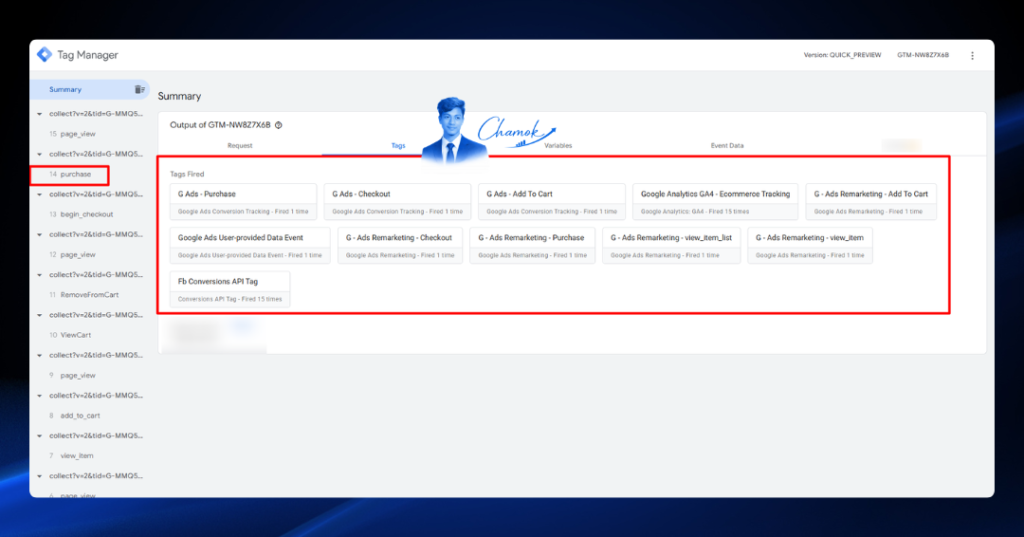
Task: Click the help icon next to Output of GTM-NW8Z7X6B
Action: [x=278, y=125]
